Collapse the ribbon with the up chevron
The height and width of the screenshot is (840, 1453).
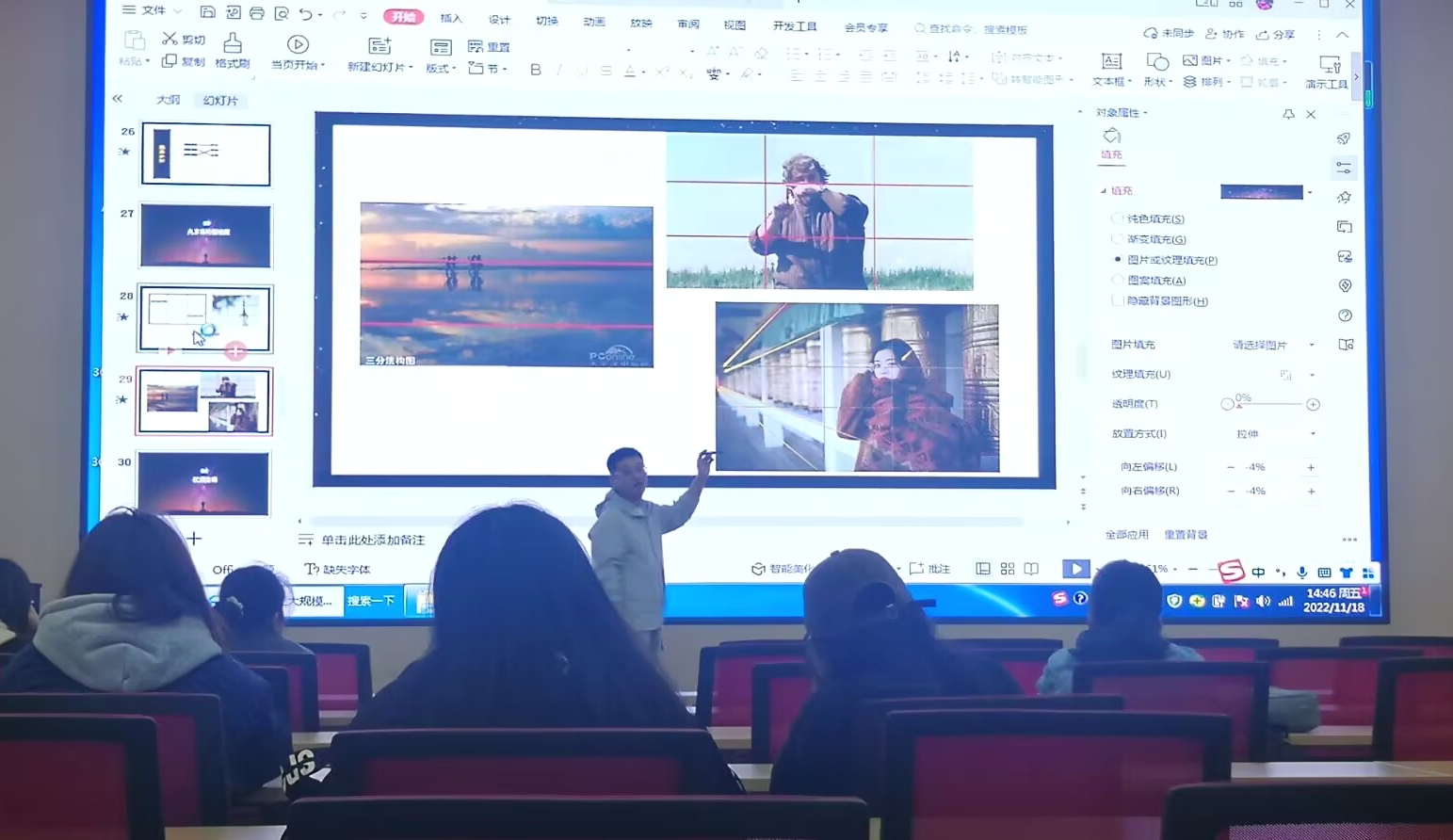click(x=1343, y=35)
